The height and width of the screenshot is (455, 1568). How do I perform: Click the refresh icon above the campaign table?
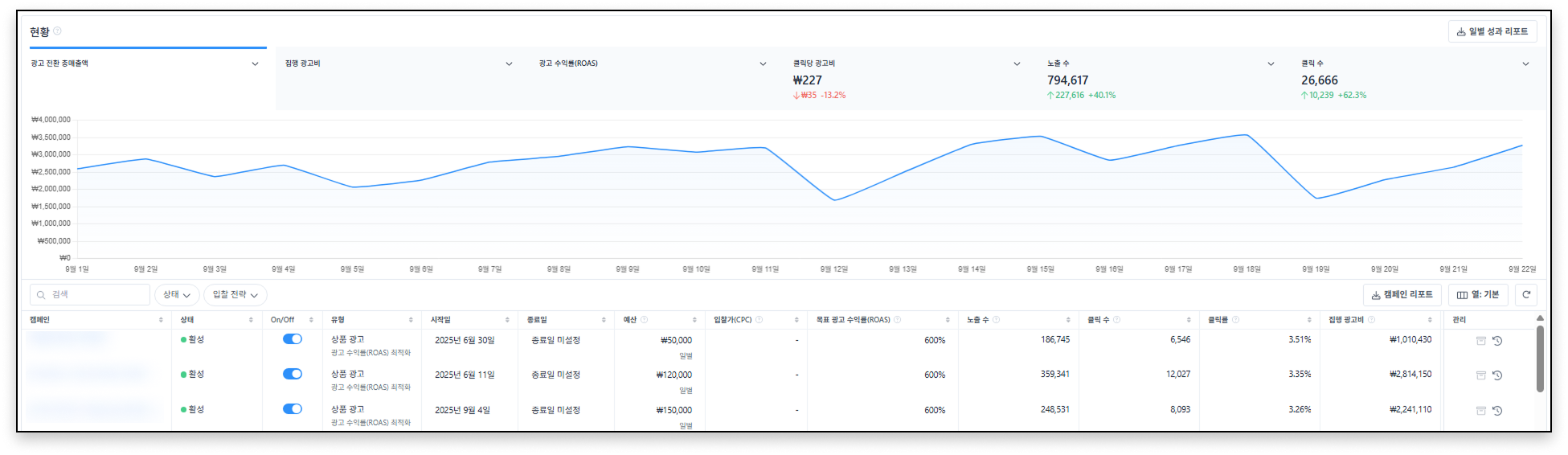point(1525,295)
